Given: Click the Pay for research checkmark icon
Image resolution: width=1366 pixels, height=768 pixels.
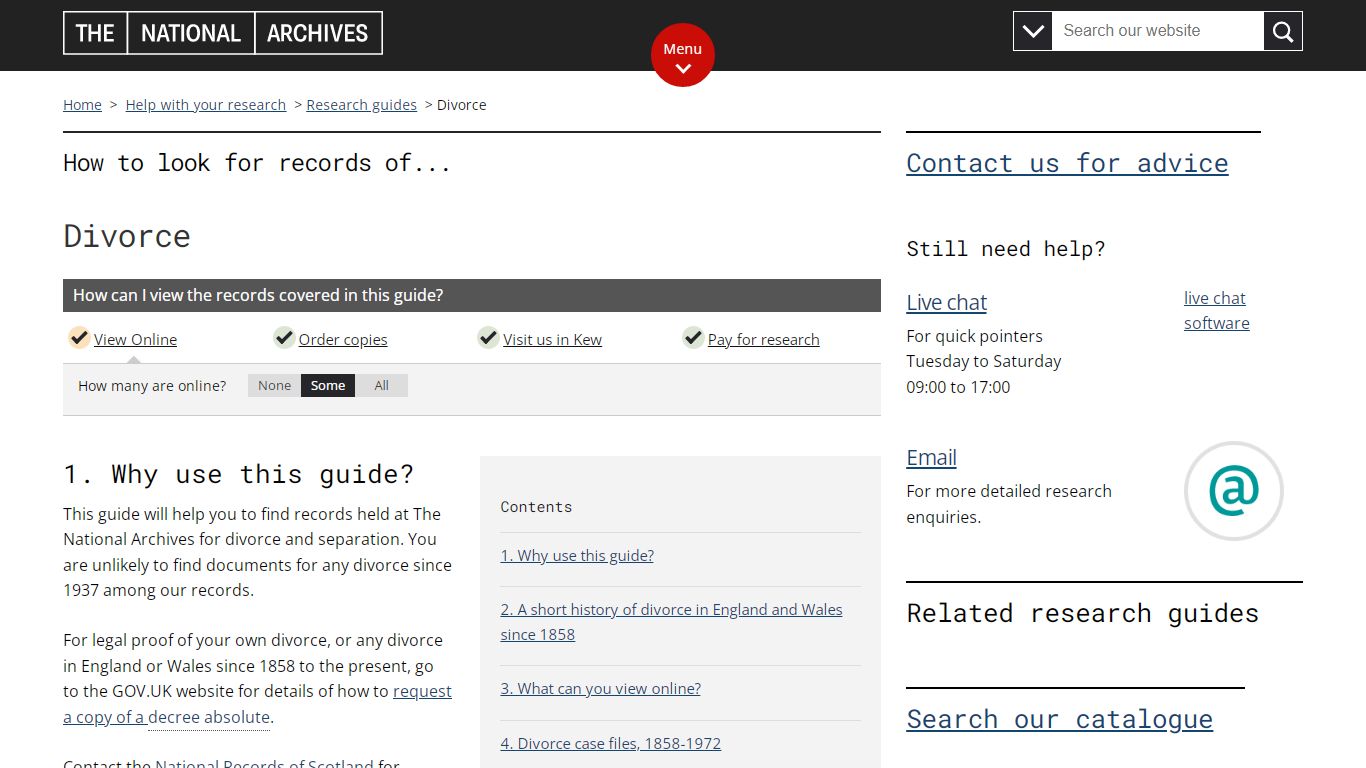Looking at the screenshot, I should point(693,337).
